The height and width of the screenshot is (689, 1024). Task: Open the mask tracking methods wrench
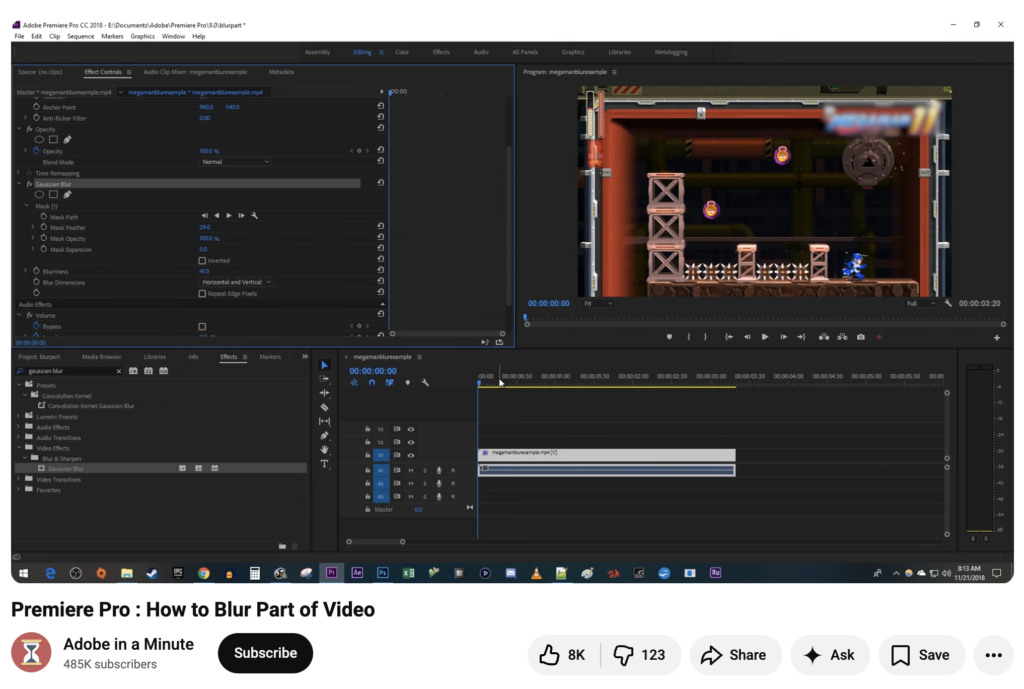pyautogui.click(x=255, y=216)
